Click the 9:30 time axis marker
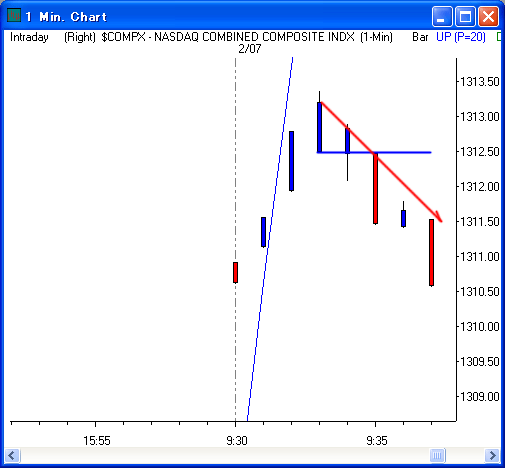This screenshot has height=468, width=505. click(x=237, y=441)
